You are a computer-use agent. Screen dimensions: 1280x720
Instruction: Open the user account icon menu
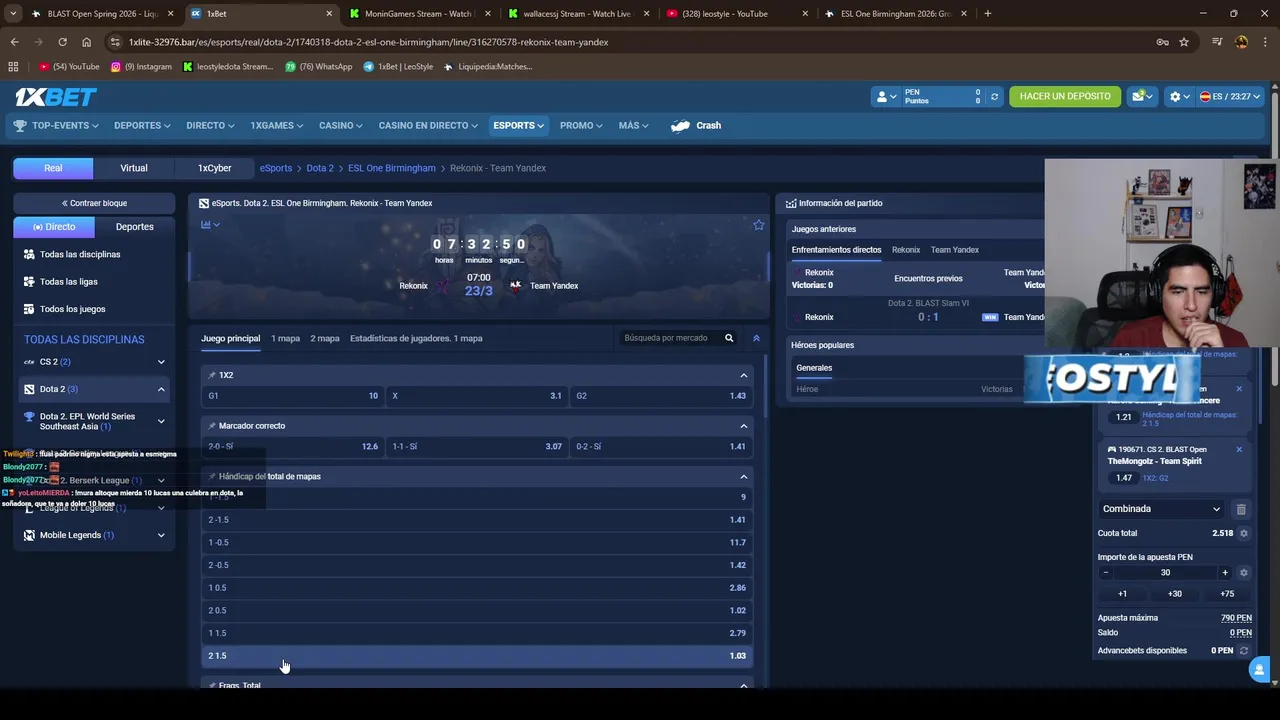tap(885, 97)
